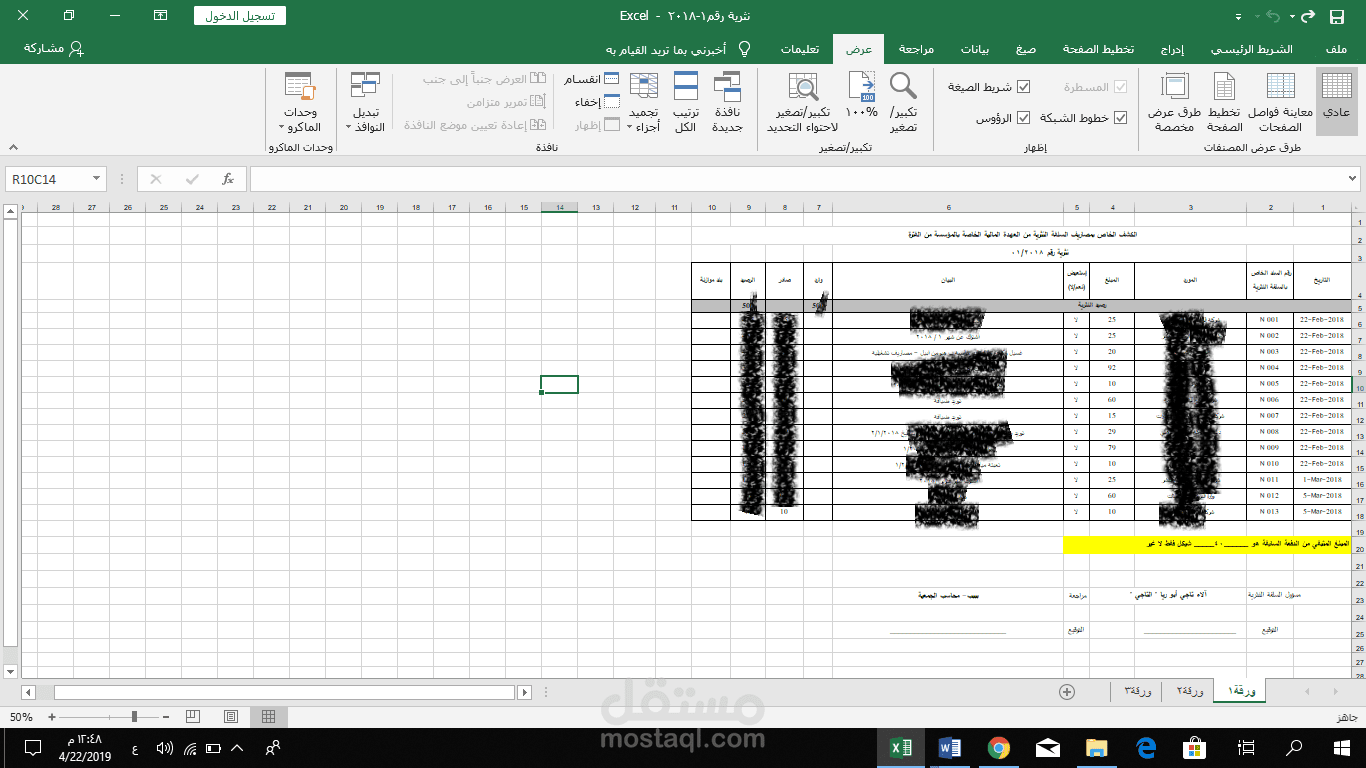
Task: Toggle the المسطرة ruler checkbox
Action: [x=1120, y=88]
